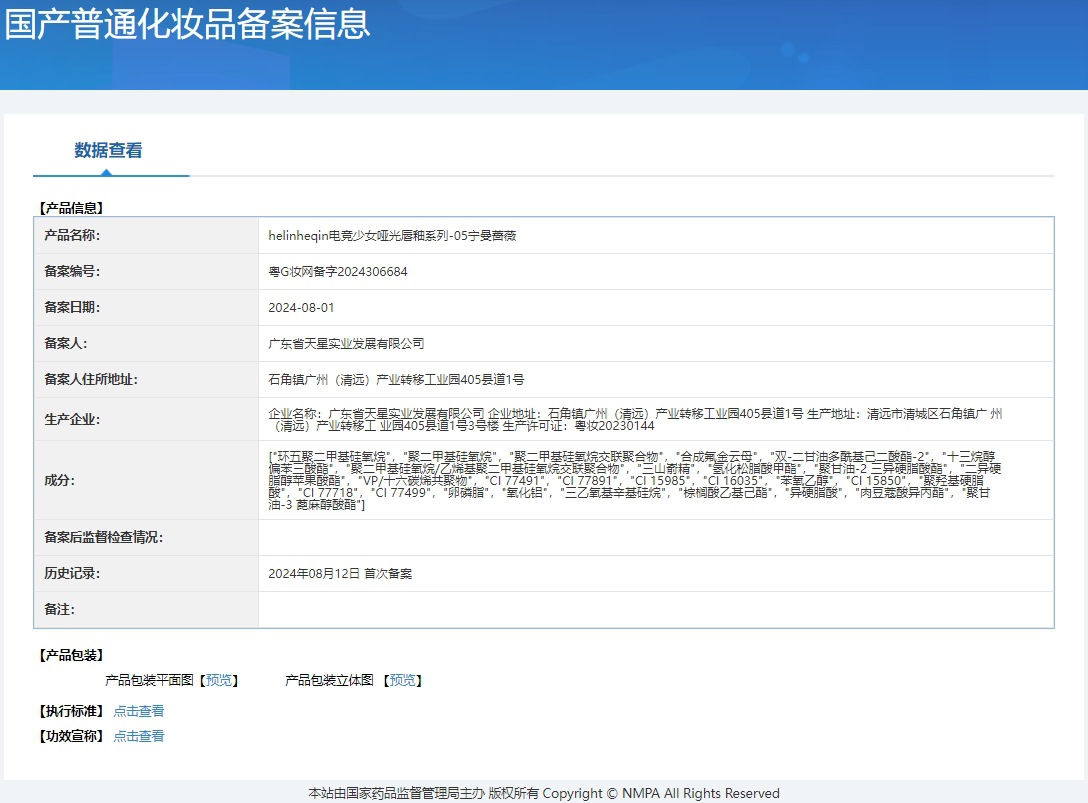The image size is (1088, 803).
Task: Click the 备案人 row label
Action: coord(66,344)
